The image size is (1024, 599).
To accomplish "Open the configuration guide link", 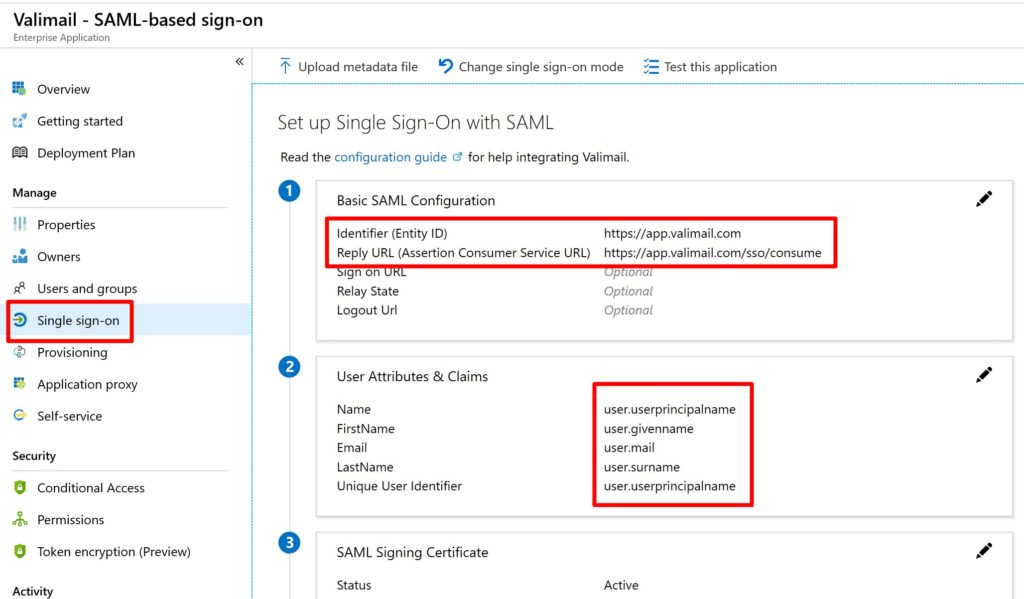I will 390,157.
